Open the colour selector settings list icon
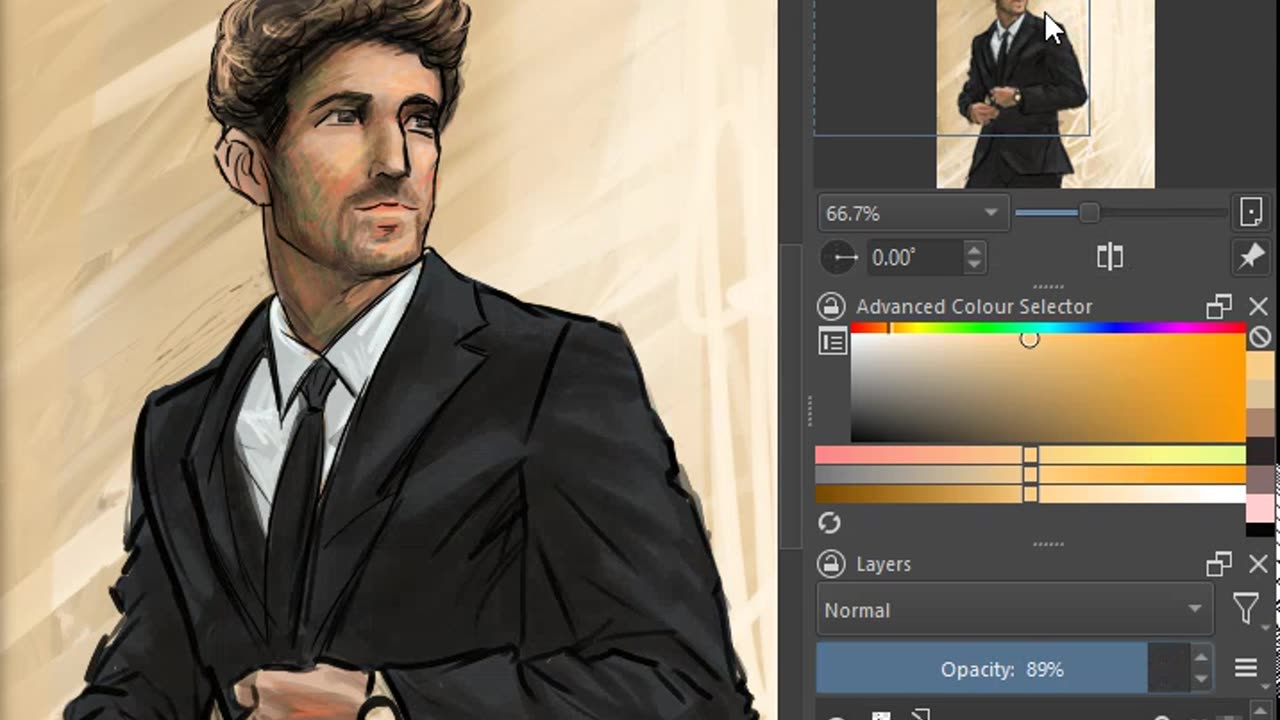This screenshot has height=720, width=1280. pyautogui.click(x=833, y=342)
